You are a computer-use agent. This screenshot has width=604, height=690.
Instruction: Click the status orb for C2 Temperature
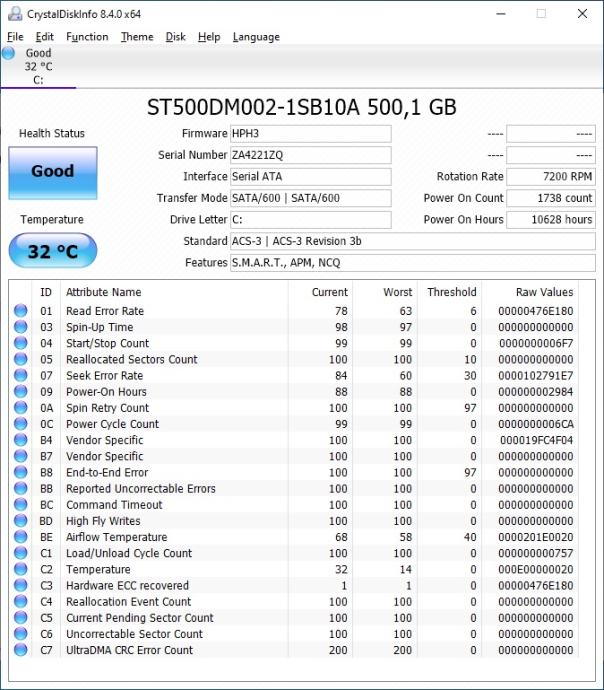click(20, 569)
